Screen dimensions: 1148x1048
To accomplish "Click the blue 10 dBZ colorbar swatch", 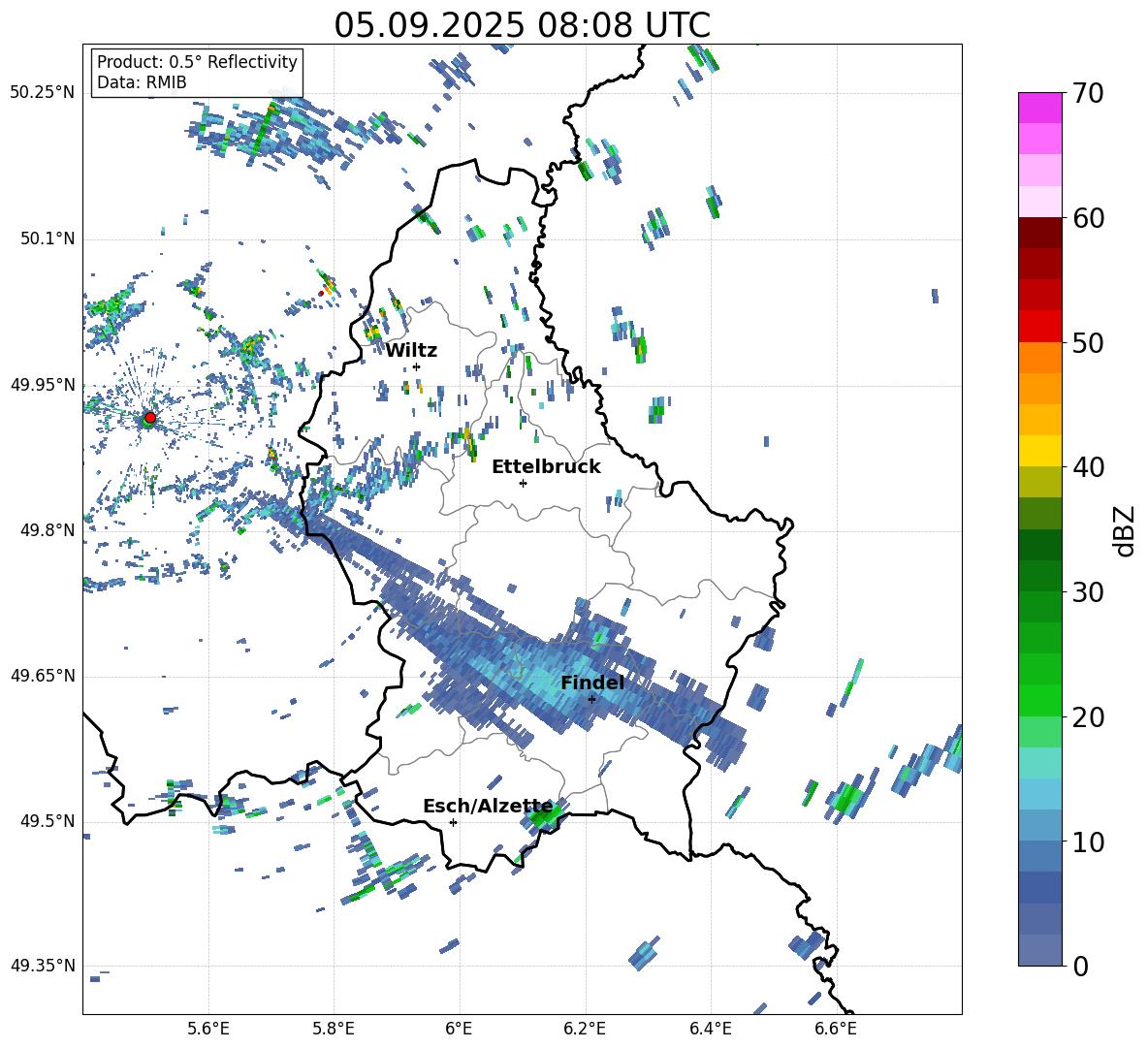I will (x=1039, y=826).
